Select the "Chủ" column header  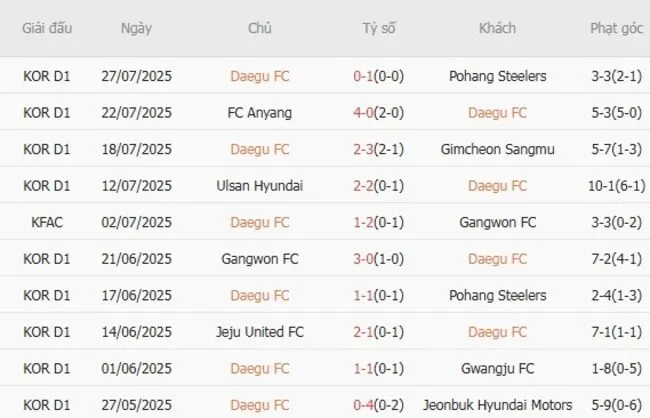coord(260,28)
